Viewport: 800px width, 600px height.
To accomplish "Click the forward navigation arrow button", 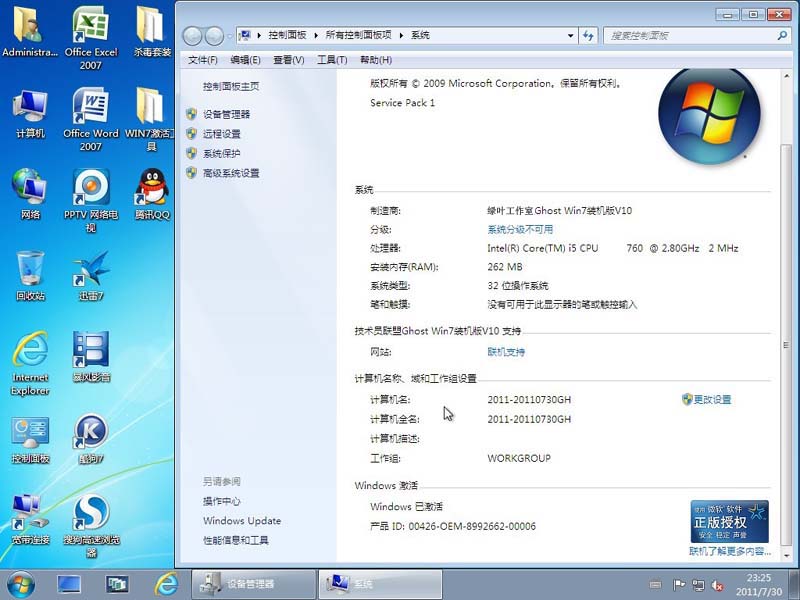I will point(214,36).
